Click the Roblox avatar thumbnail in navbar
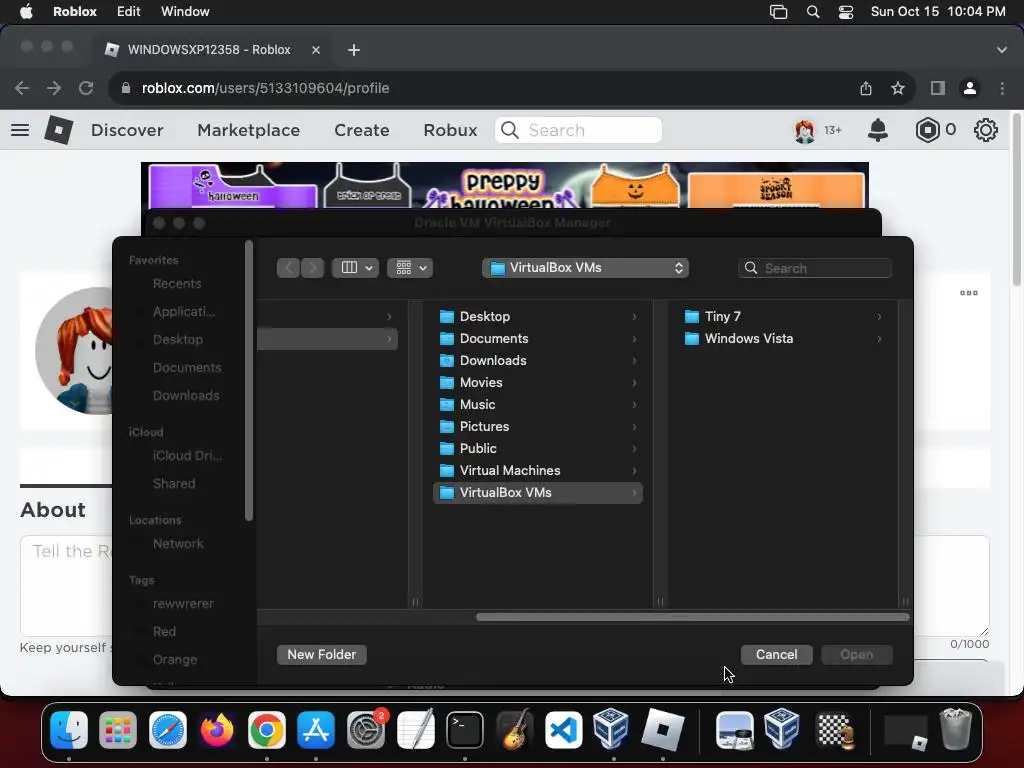This screenshot has width=1024, height=768. coord(805,131)
